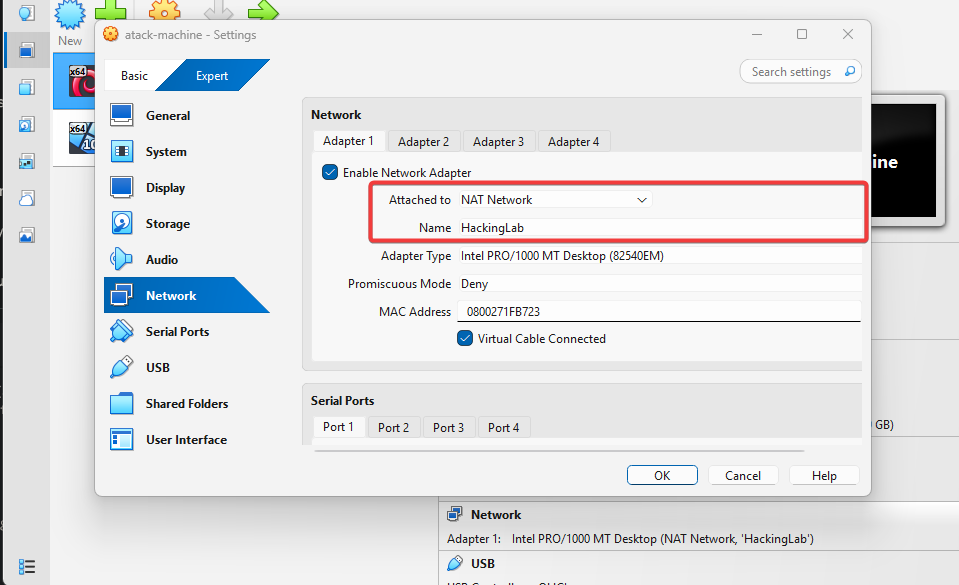
Task: Click the Adapter 1 Intel PRO/1000 details line
Action: coord(631,539)
